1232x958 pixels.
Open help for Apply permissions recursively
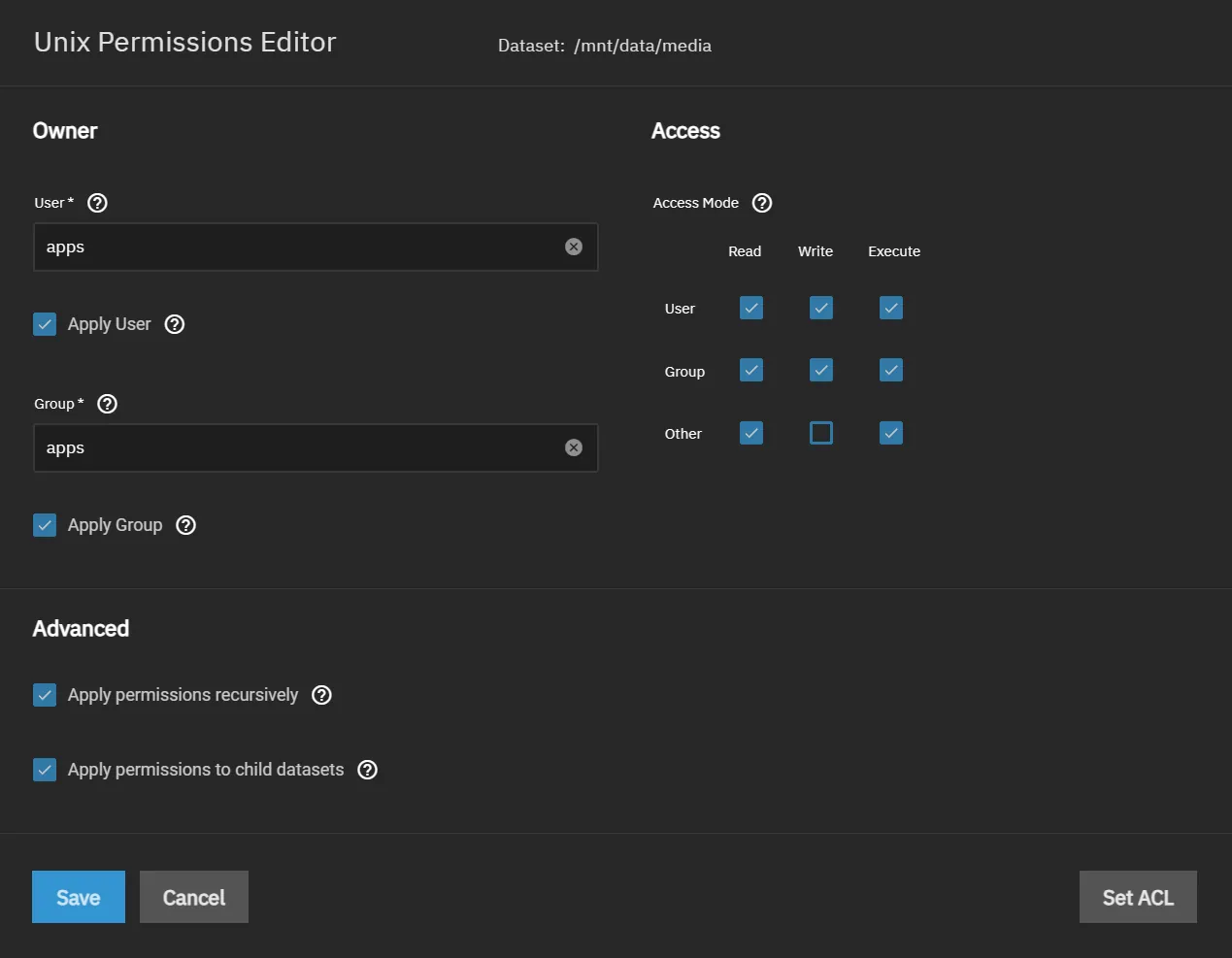[x=321, y=695]
